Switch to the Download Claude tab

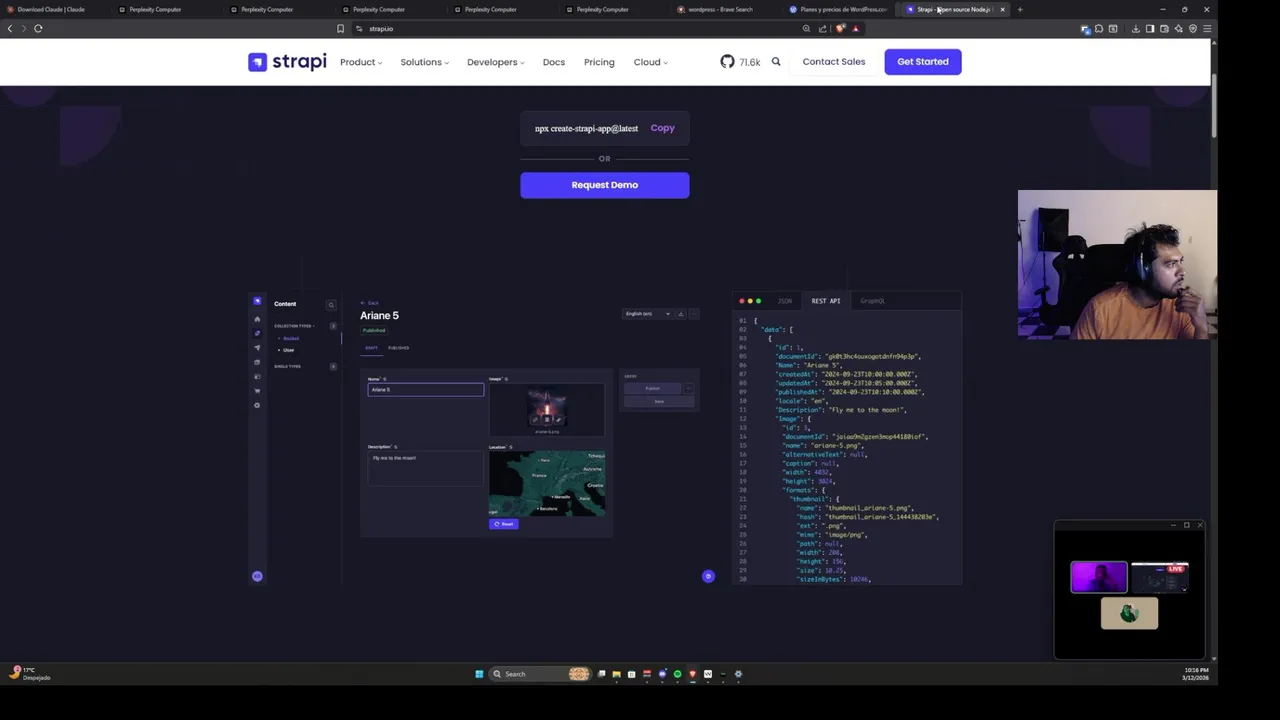50,9
